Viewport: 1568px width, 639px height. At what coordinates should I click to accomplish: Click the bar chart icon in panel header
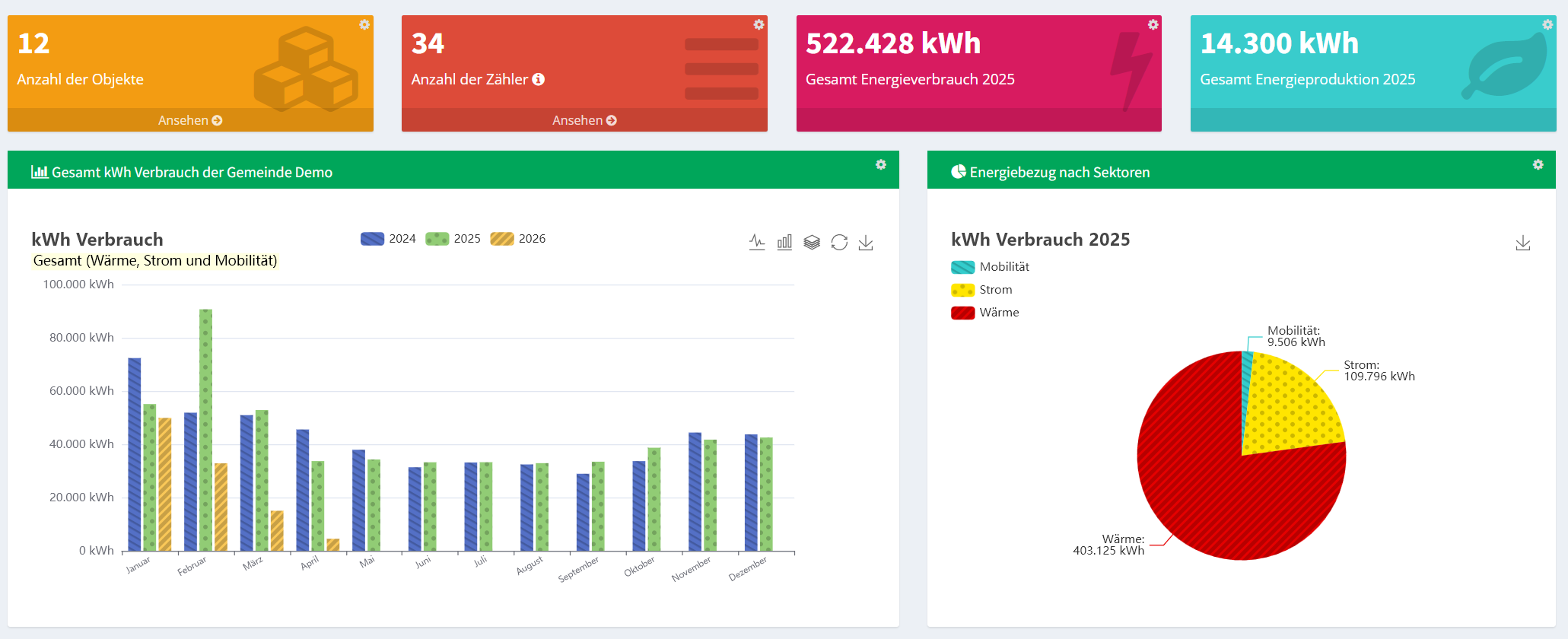click(x=40, y=172)
